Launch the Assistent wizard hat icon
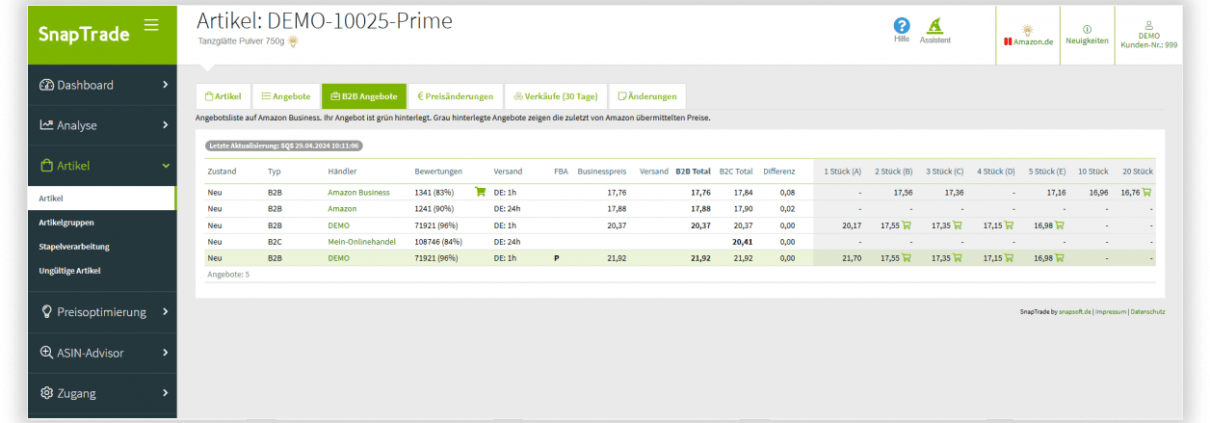1210x423 pixels. tap(935, 26)
